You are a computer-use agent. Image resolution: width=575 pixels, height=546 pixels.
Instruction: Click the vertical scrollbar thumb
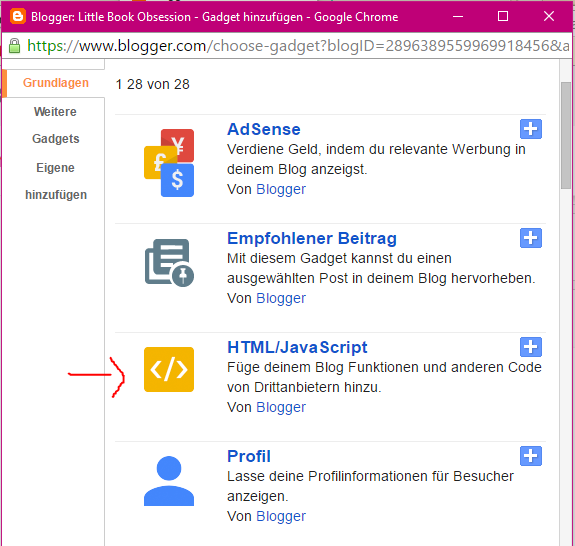coord(566,135)
